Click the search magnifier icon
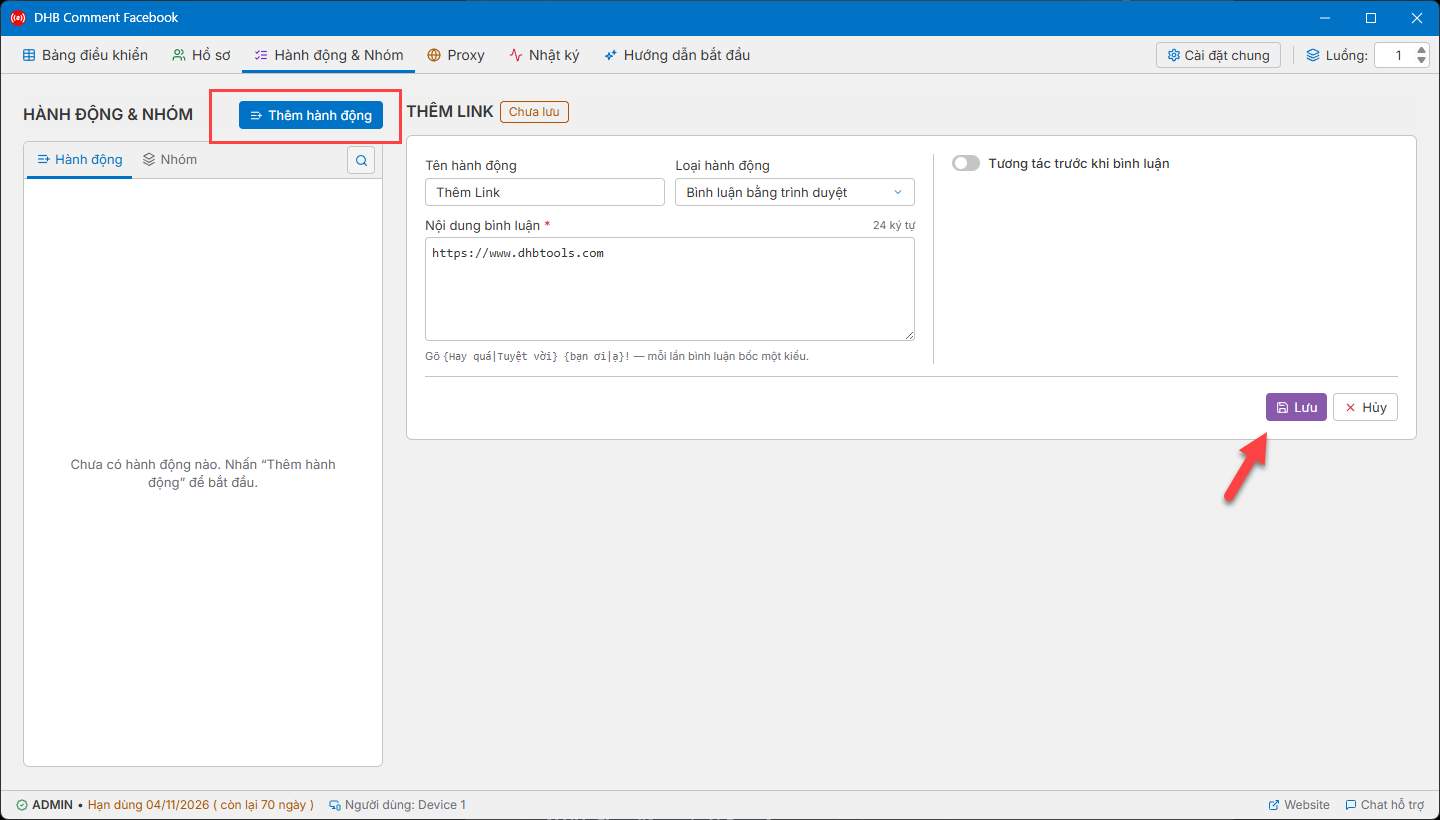 click(362, 160)
